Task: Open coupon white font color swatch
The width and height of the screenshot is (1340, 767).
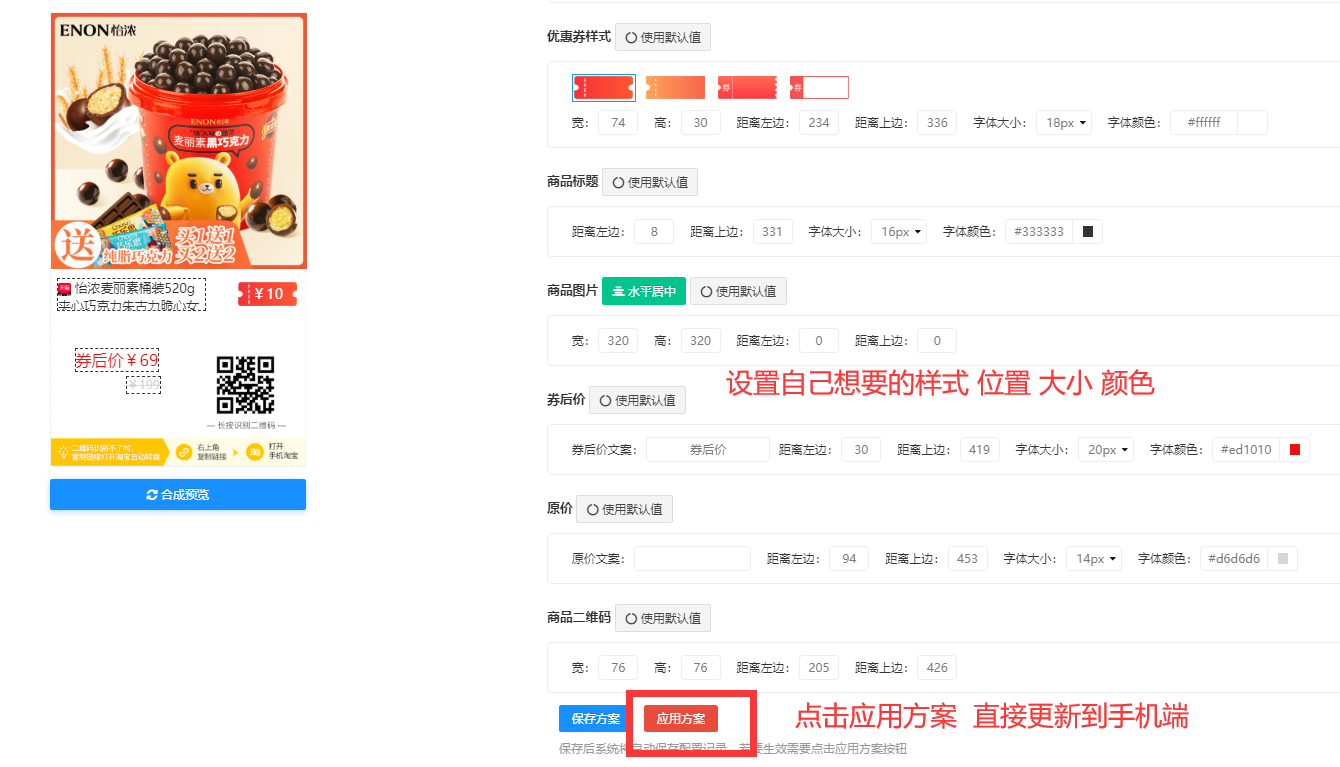Action: coord(1252,123)
